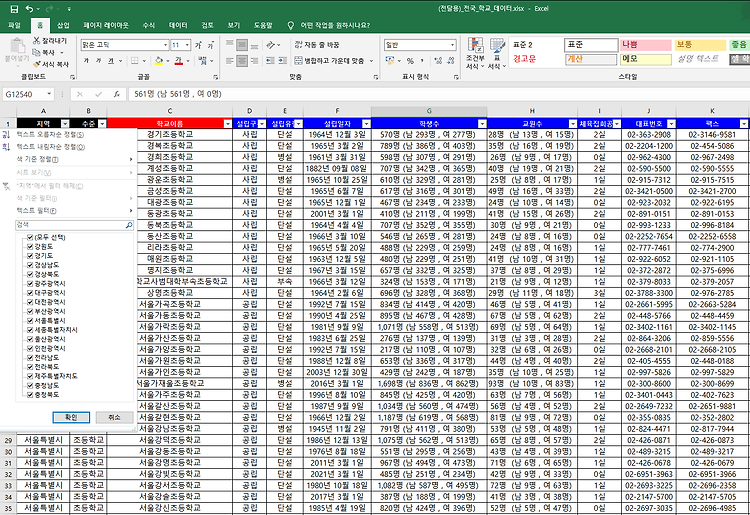Viewport: 750px width, 515px height.
Task: Click the search magnifier in the filter box
Action: (x=129, y=225)
